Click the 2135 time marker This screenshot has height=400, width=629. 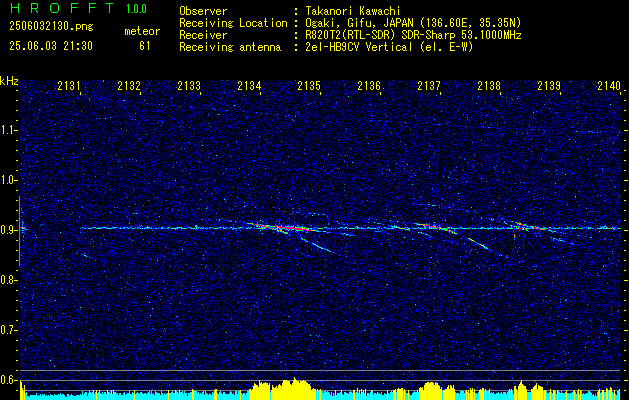click(309, 86)
